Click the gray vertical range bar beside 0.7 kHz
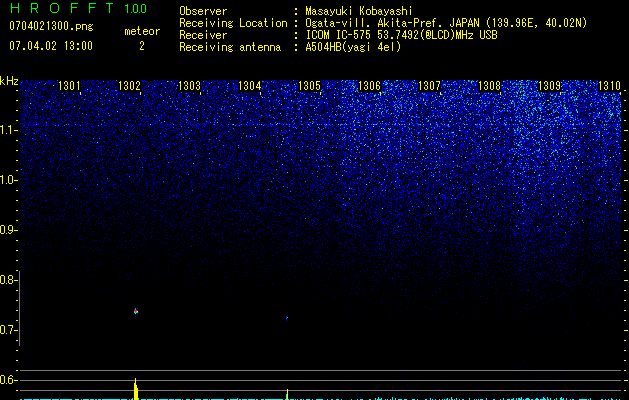Screen dimensions: 629x400 coord(19,308)
